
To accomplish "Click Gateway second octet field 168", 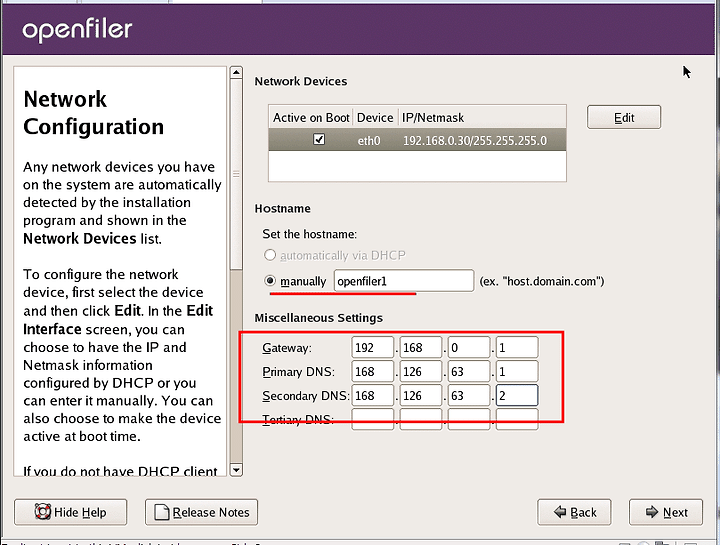I will [x=421, y=348].
